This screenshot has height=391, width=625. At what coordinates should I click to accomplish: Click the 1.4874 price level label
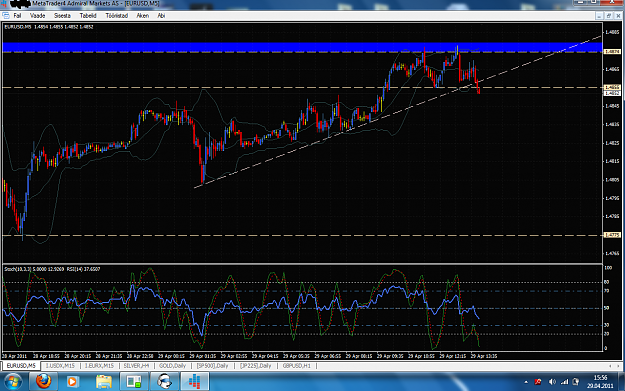pyautogui.click(x=613, y=52)
